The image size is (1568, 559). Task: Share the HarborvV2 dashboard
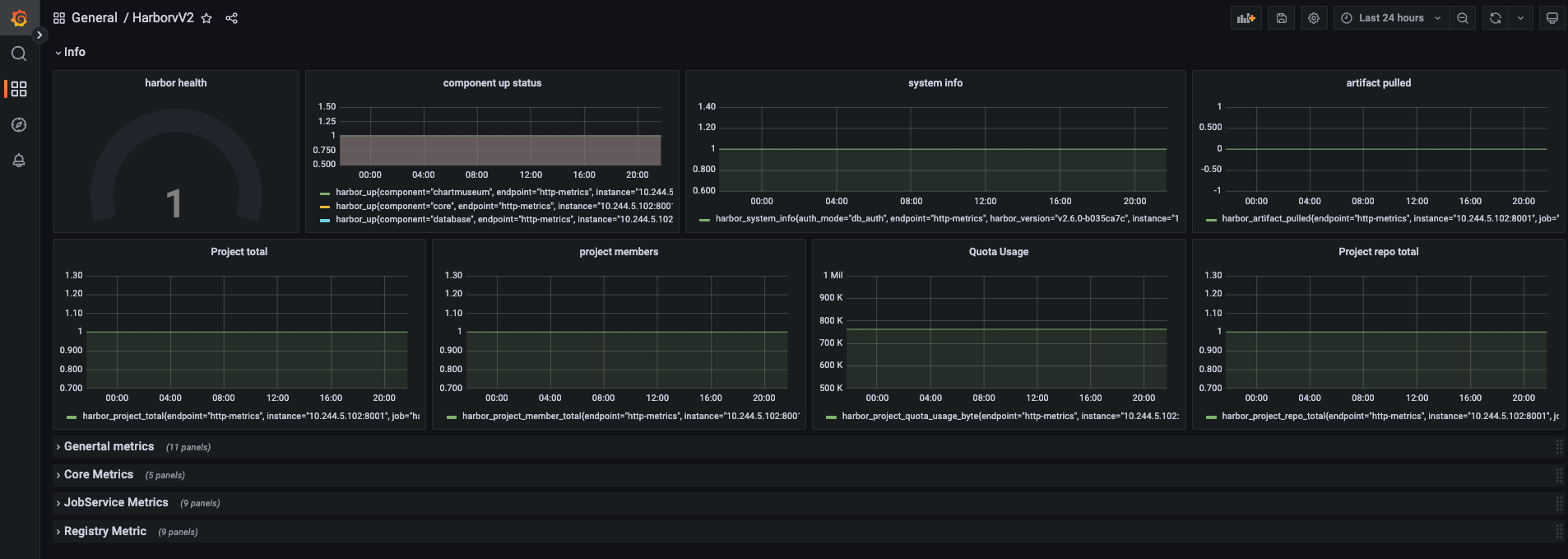click(x=232, y=18)
